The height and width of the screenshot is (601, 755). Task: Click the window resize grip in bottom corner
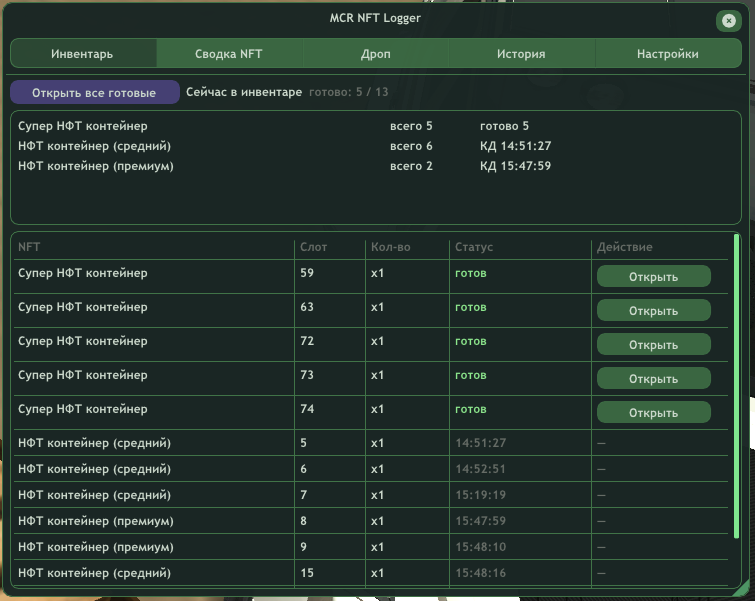tap(743, 589)
